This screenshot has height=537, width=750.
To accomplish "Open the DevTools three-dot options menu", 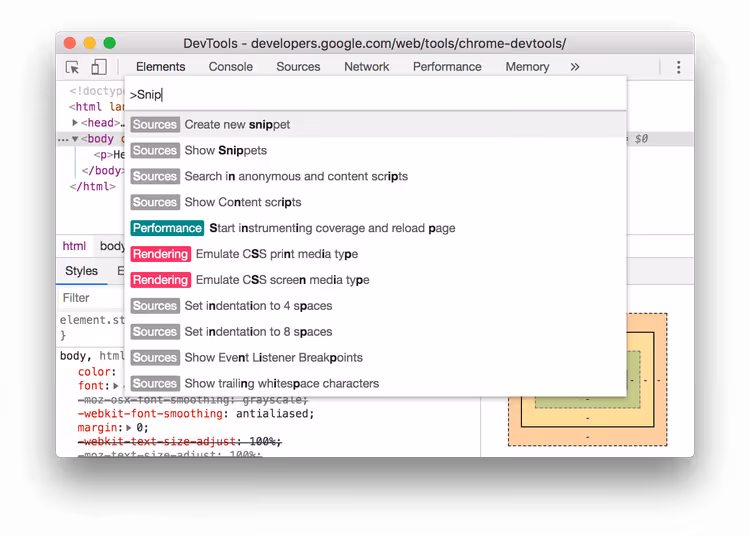I will (678, 67).
